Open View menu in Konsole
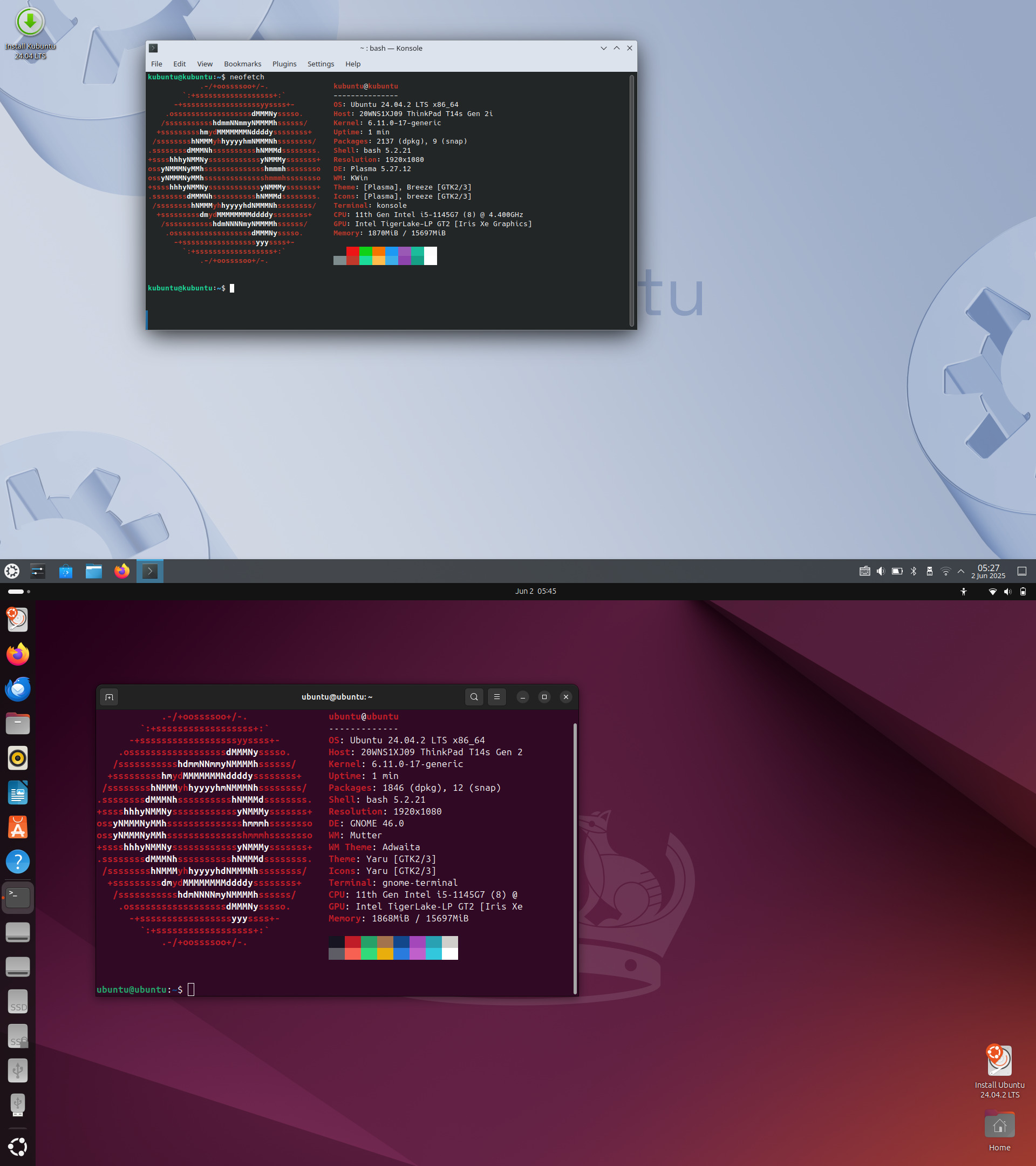Viewport: 1036px width, 1166px height. (205, 64)
